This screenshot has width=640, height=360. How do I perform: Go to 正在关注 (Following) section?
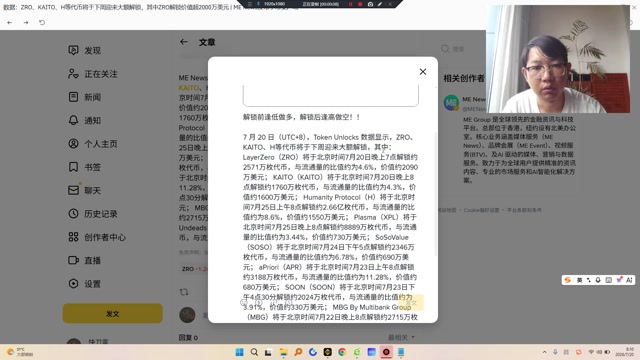[x=93, y=74]
